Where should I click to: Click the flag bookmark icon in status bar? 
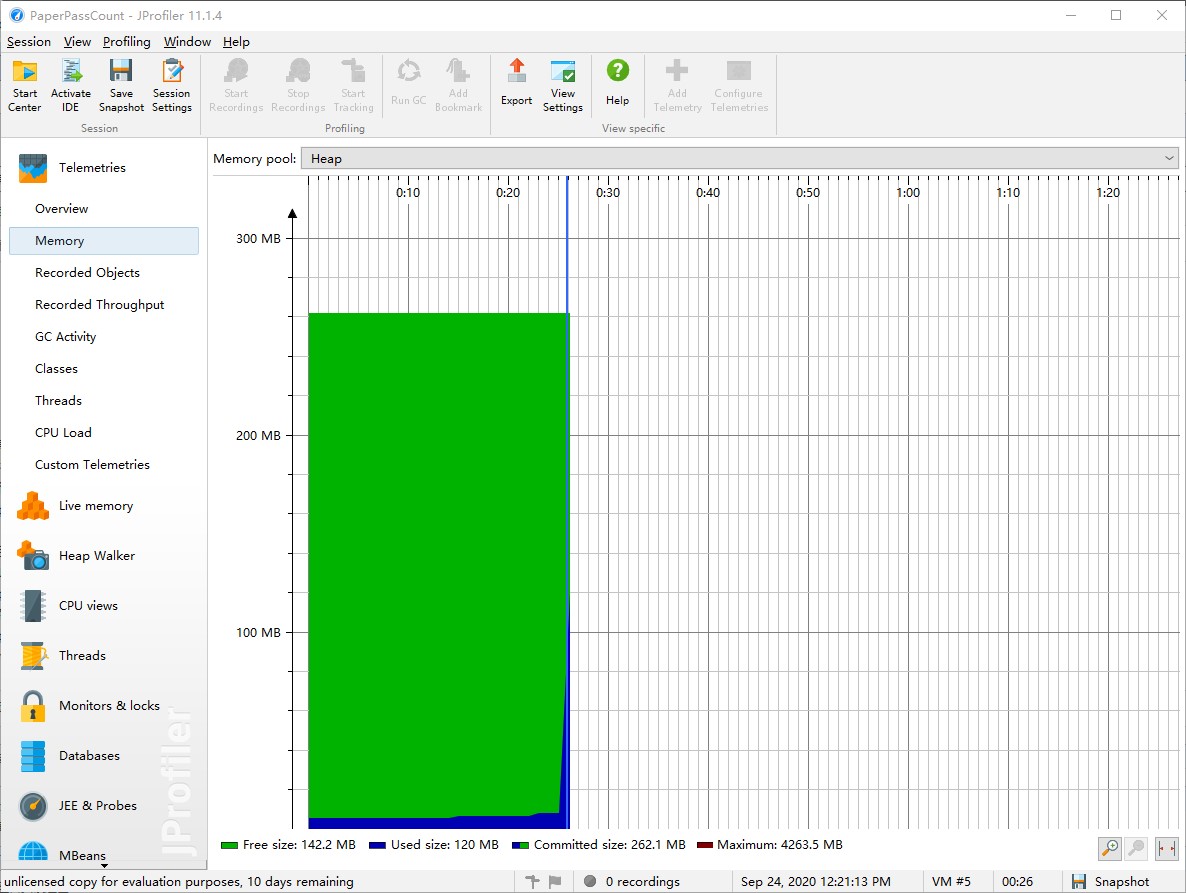point(555,881)
